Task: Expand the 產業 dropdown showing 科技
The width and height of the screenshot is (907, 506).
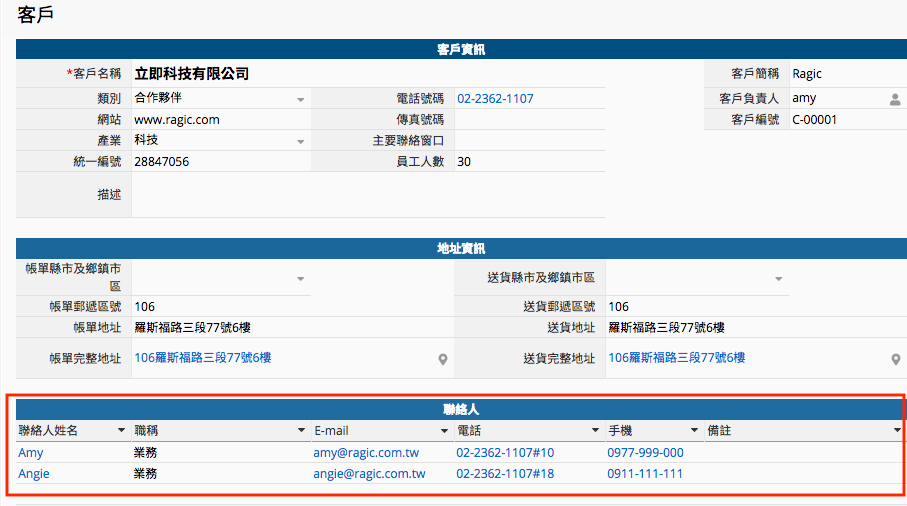Action: 300,142
